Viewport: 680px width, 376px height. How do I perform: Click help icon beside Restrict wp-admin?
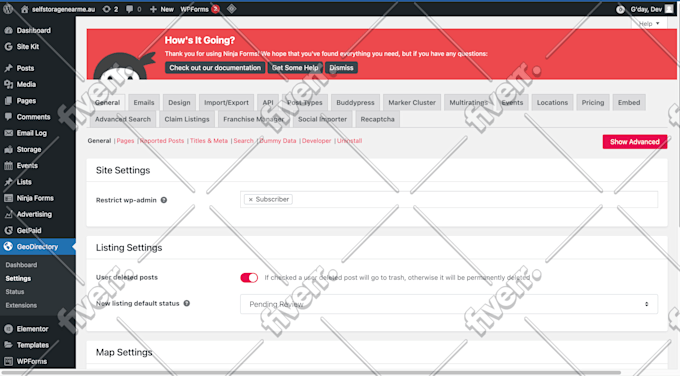164,200
